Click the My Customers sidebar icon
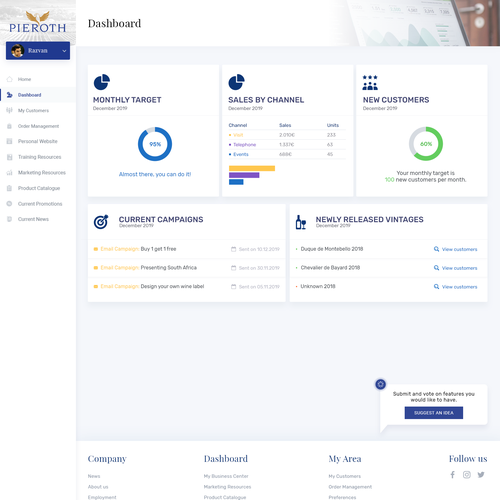This screenshot has width=500, height=500. (x=9, y=110)
